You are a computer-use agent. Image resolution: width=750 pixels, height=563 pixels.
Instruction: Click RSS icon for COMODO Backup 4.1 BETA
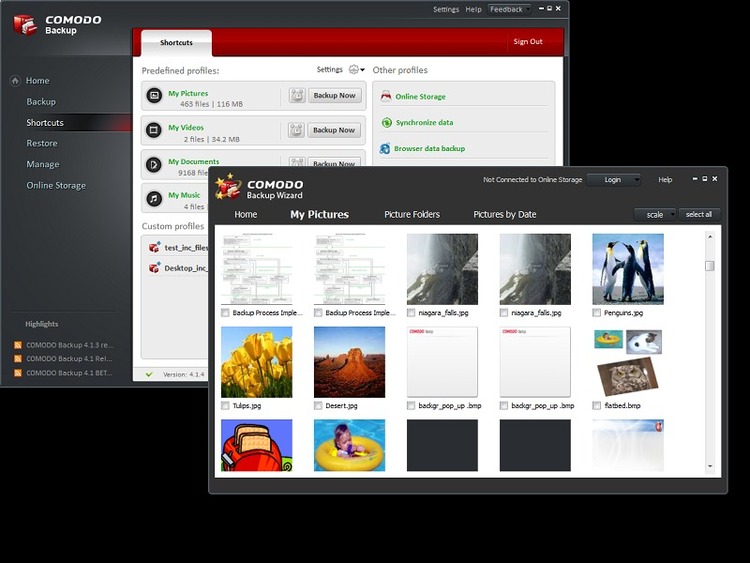pyautogui.click(x=18, y=373)
